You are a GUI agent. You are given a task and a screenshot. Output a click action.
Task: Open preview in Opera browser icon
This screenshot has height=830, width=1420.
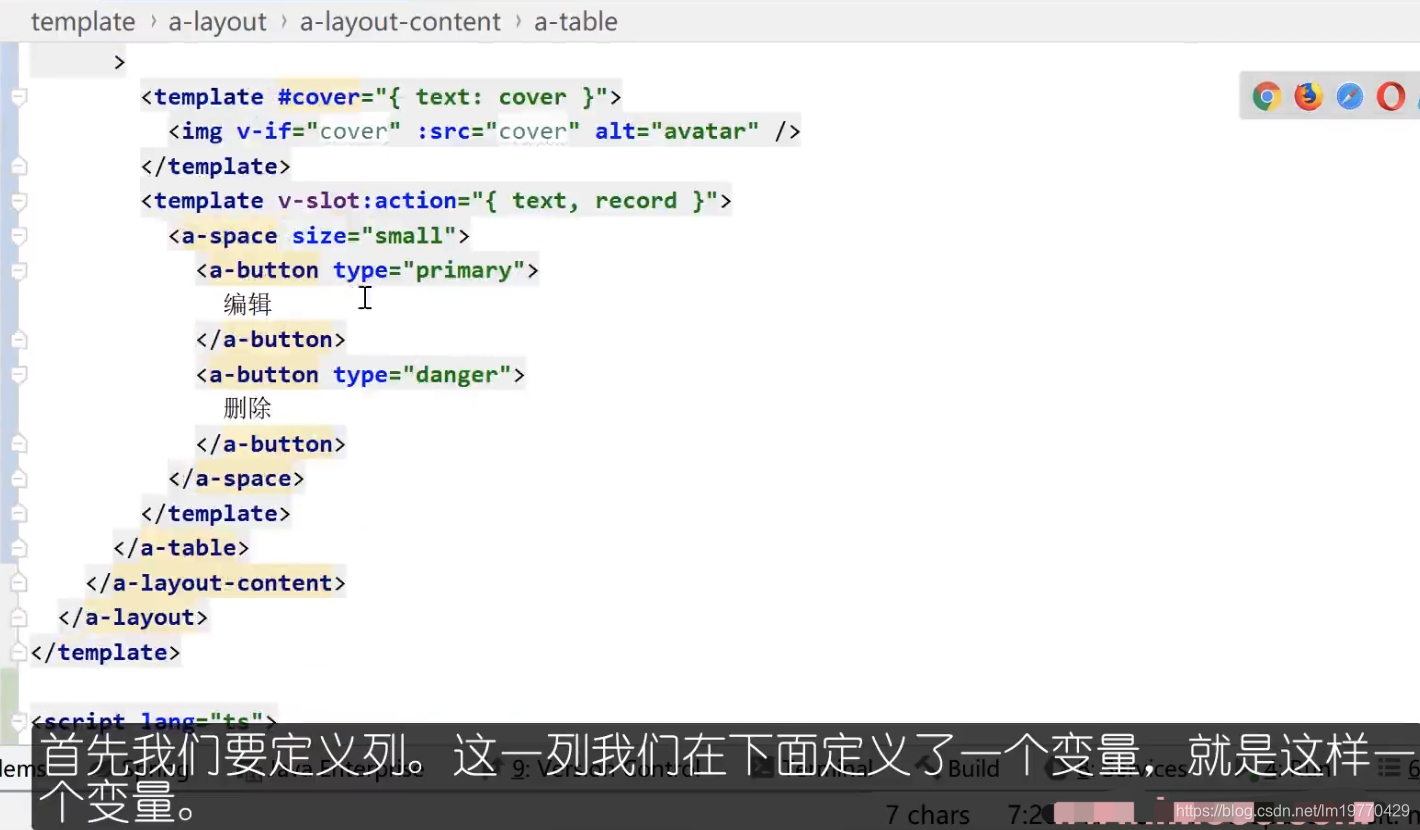pos(1391,97)
